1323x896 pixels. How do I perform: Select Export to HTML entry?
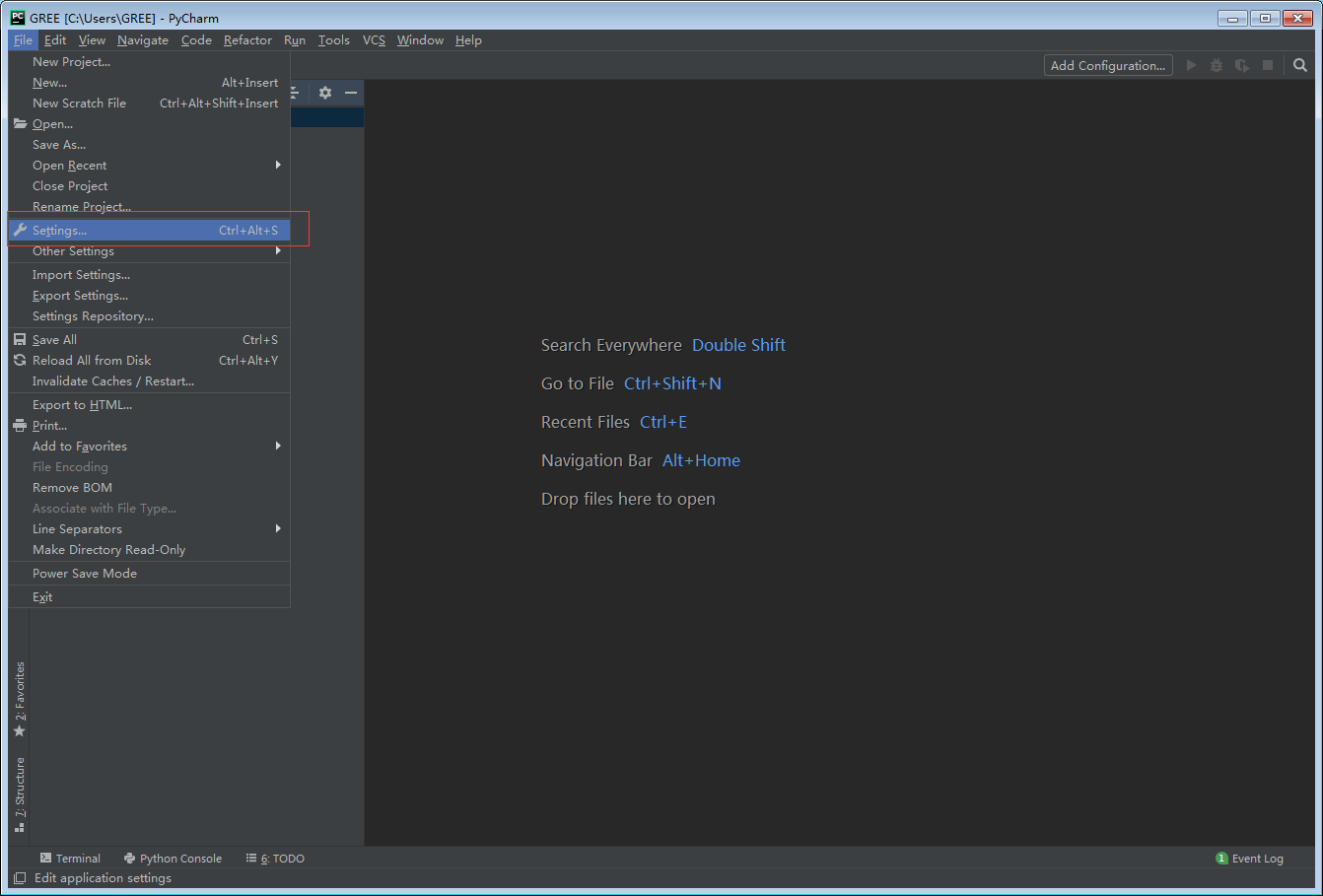[149, 405]
